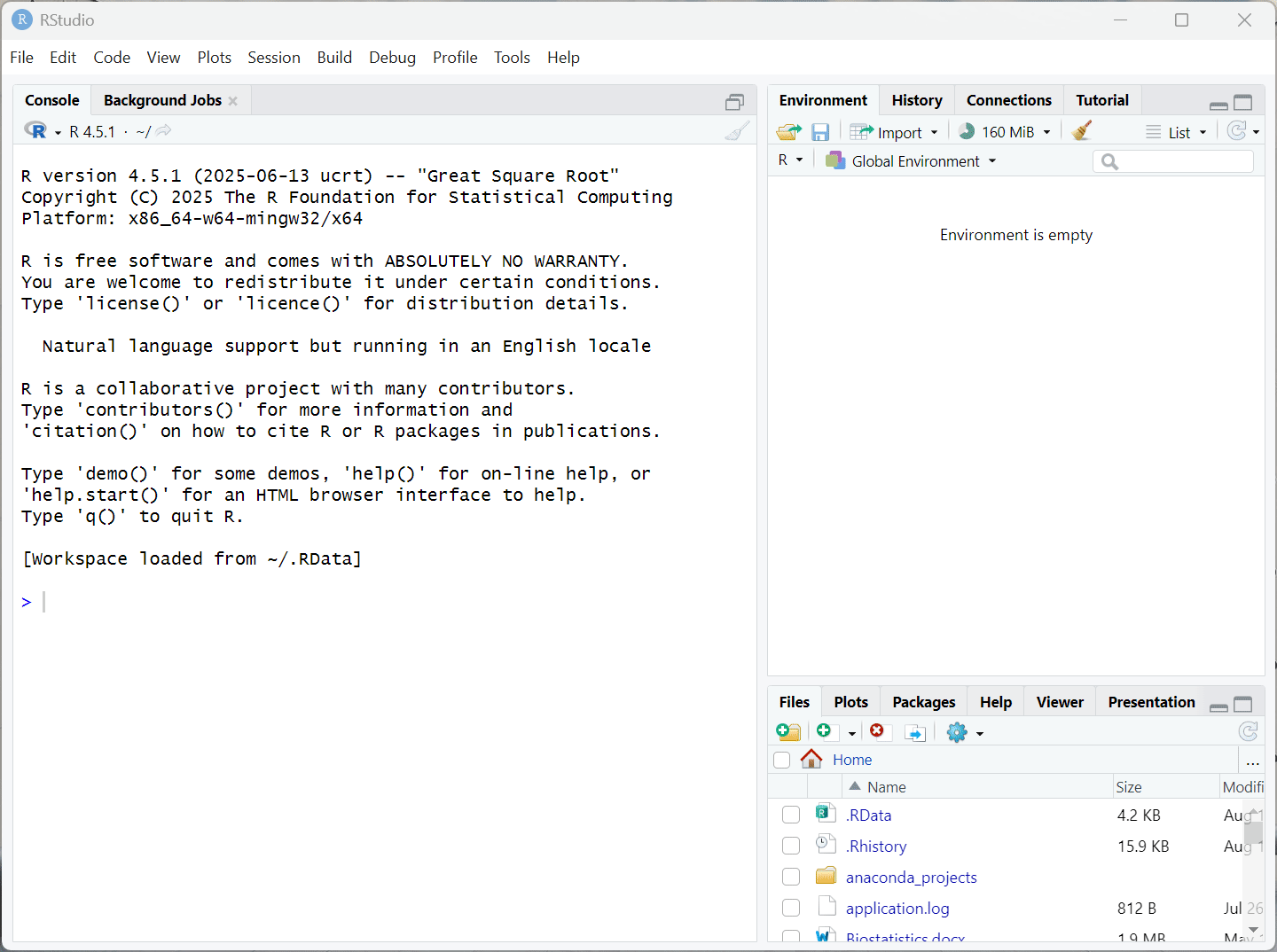Maximize the Environment pane
This screenshot has width=1277, height=952.
point(1243,103)
